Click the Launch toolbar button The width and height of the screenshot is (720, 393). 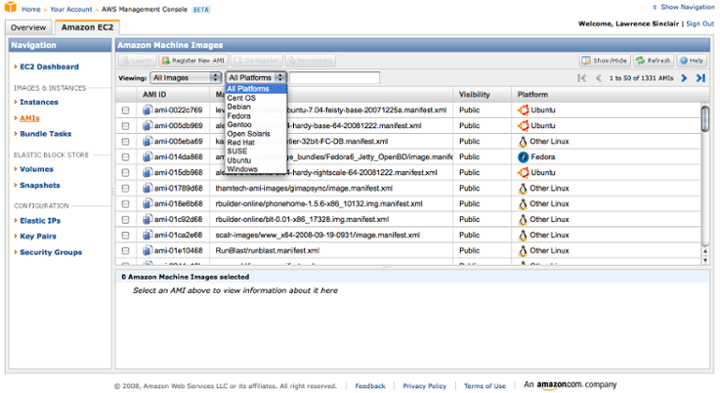point(137,61)
